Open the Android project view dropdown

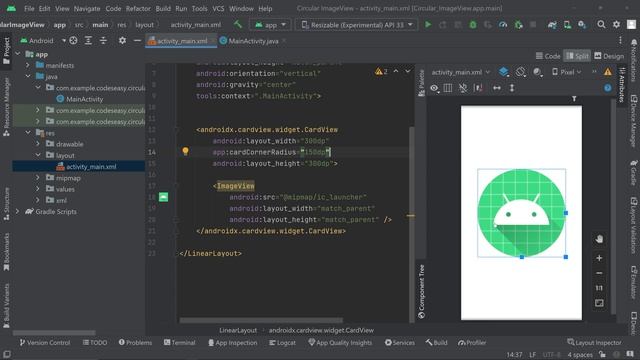click(x=43, y=40)
